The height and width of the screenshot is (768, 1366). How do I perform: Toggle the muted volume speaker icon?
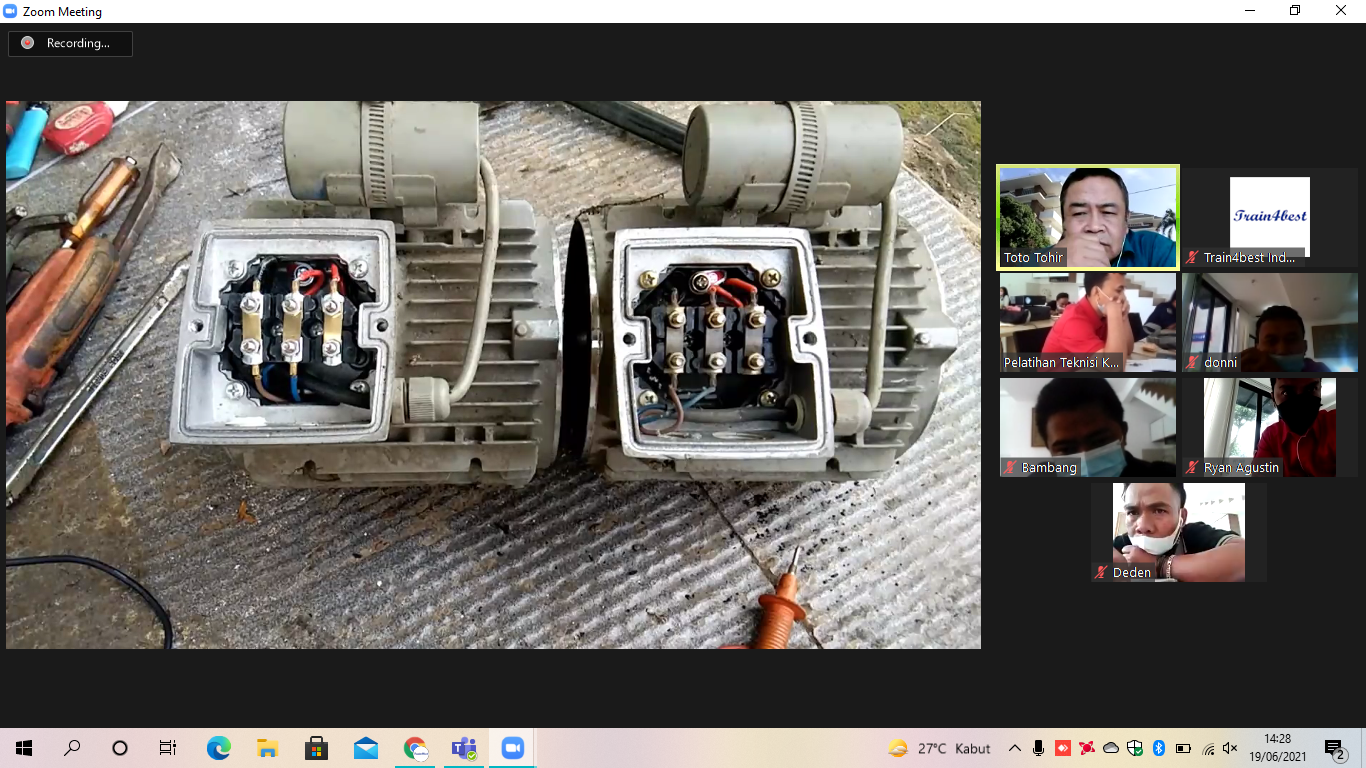point(1230,748)
